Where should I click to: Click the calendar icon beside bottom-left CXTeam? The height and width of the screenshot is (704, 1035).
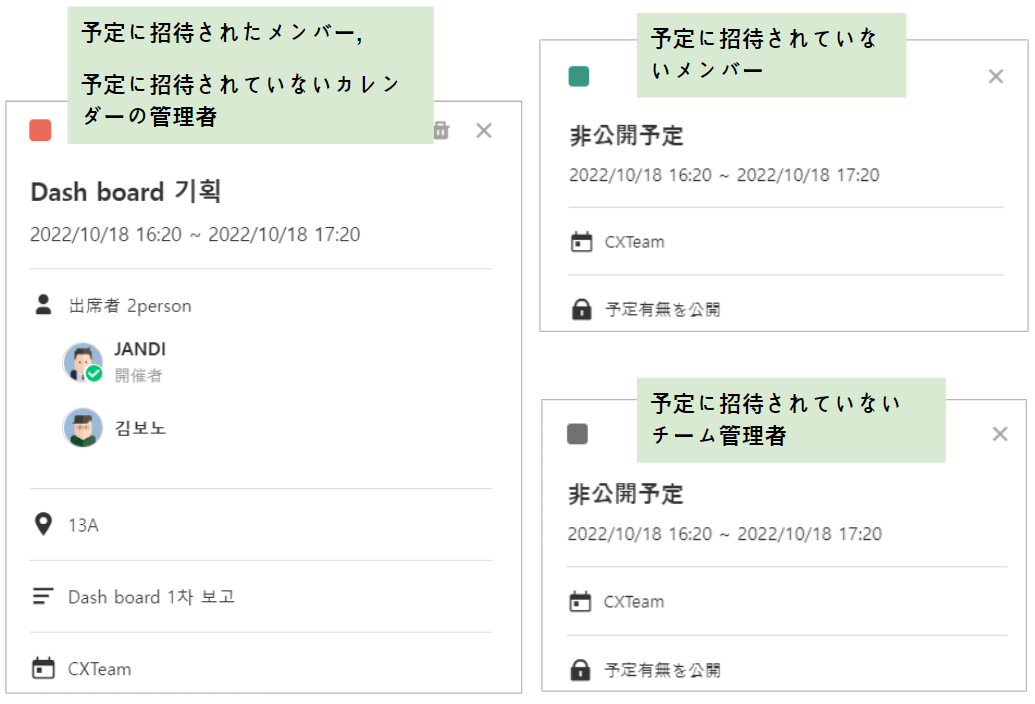click(x=43, y=668)
